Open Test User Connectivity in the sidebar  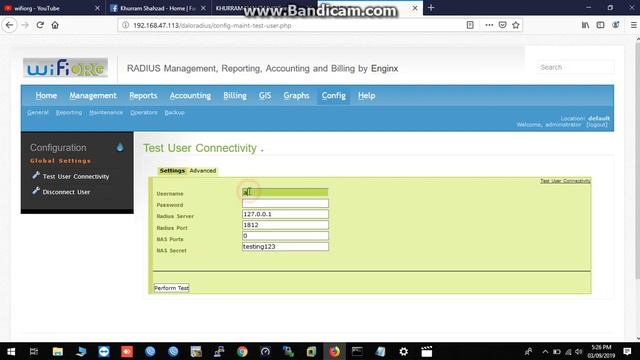(x=76, y=176)
